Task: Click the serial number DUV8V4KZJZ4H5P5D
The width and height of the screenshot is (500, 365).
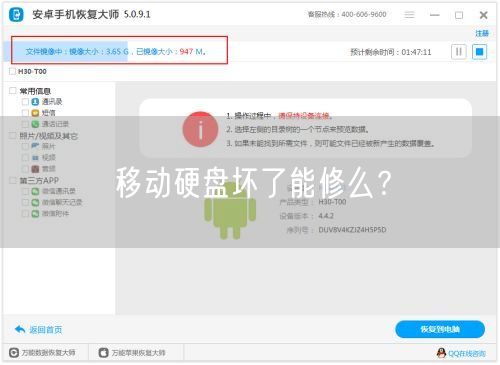Action: coord(352,230)
